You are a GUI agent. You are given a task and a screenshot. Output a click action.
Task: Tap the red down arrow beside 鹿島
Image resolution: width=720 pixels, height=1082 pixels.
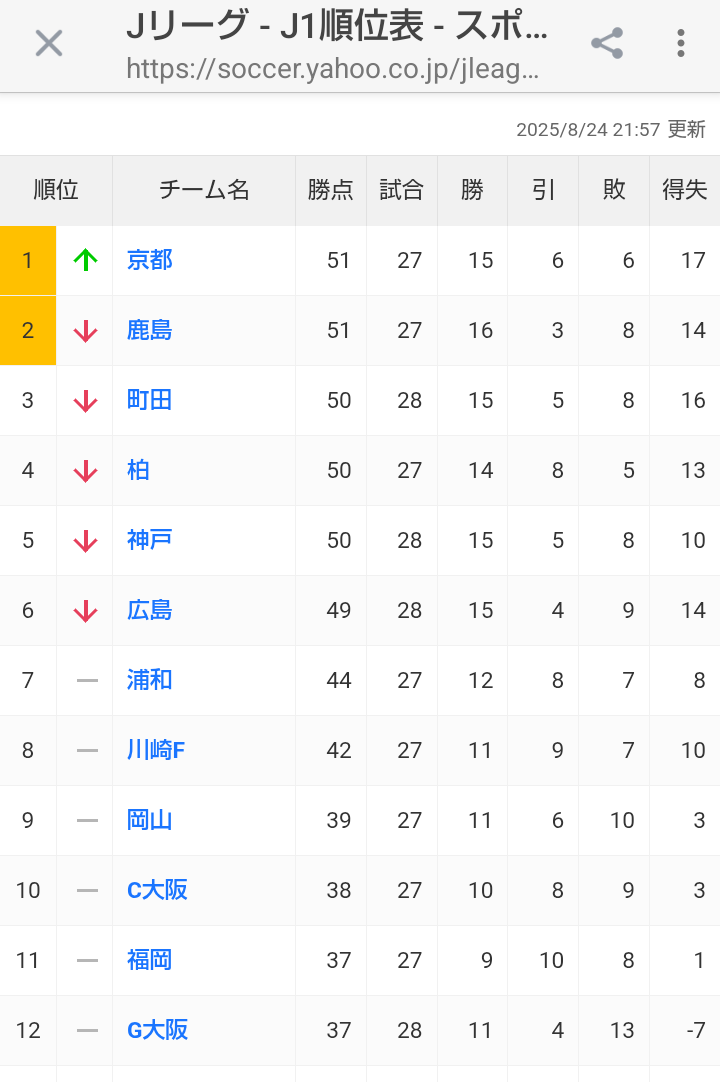[x=86, y=331]
